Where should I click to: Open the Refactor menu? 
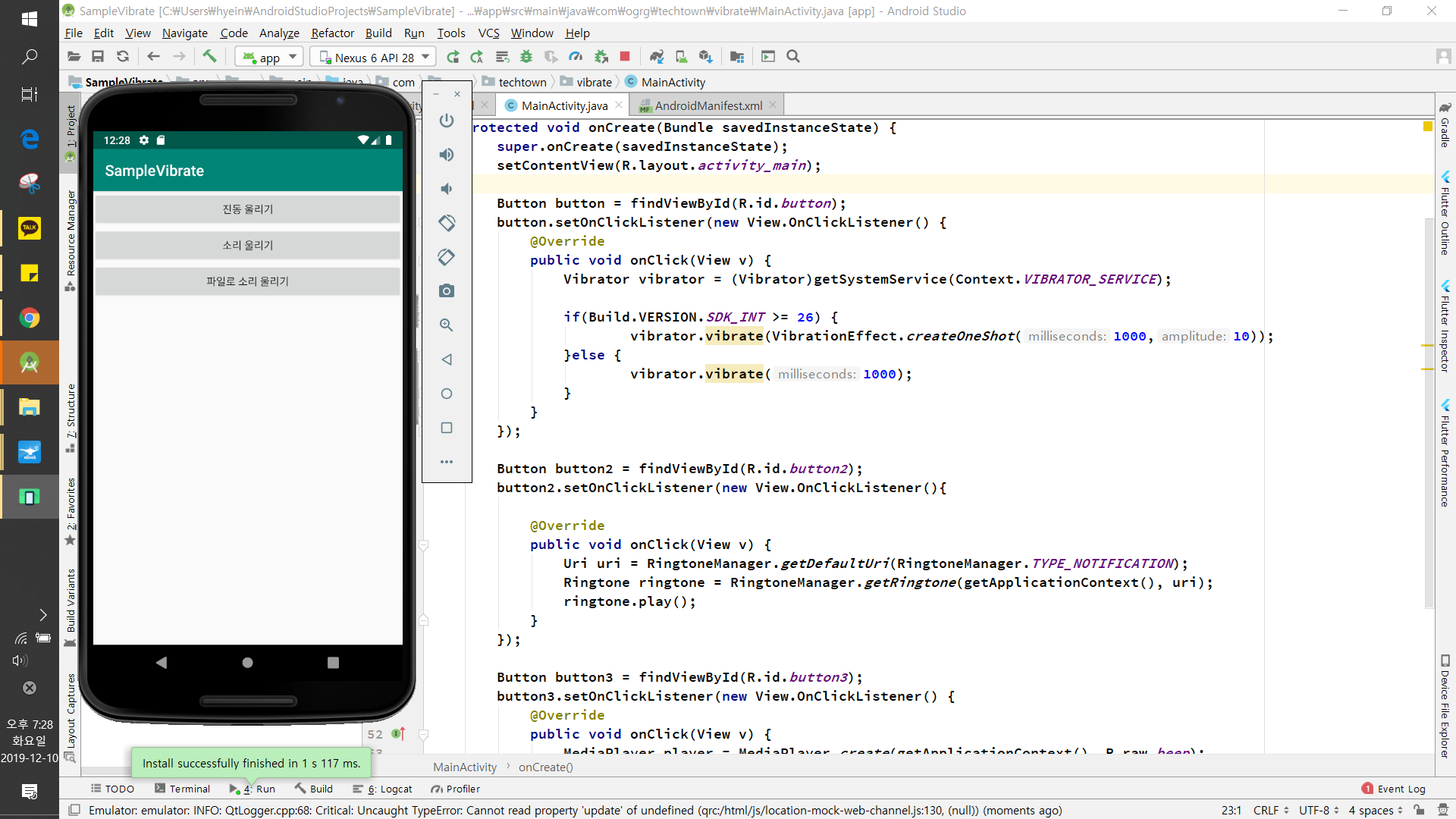click(332, 33)
